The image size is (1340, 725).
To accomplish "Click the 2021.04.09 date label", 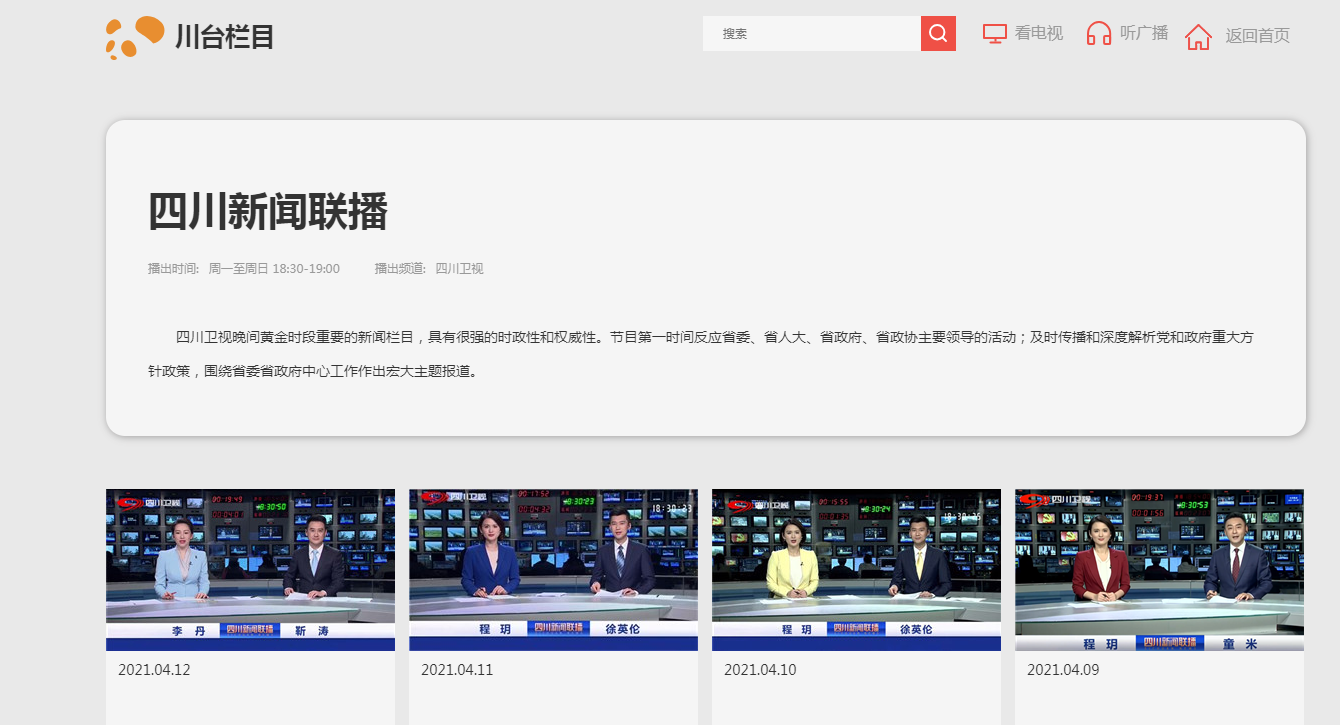I will 1063,670.
